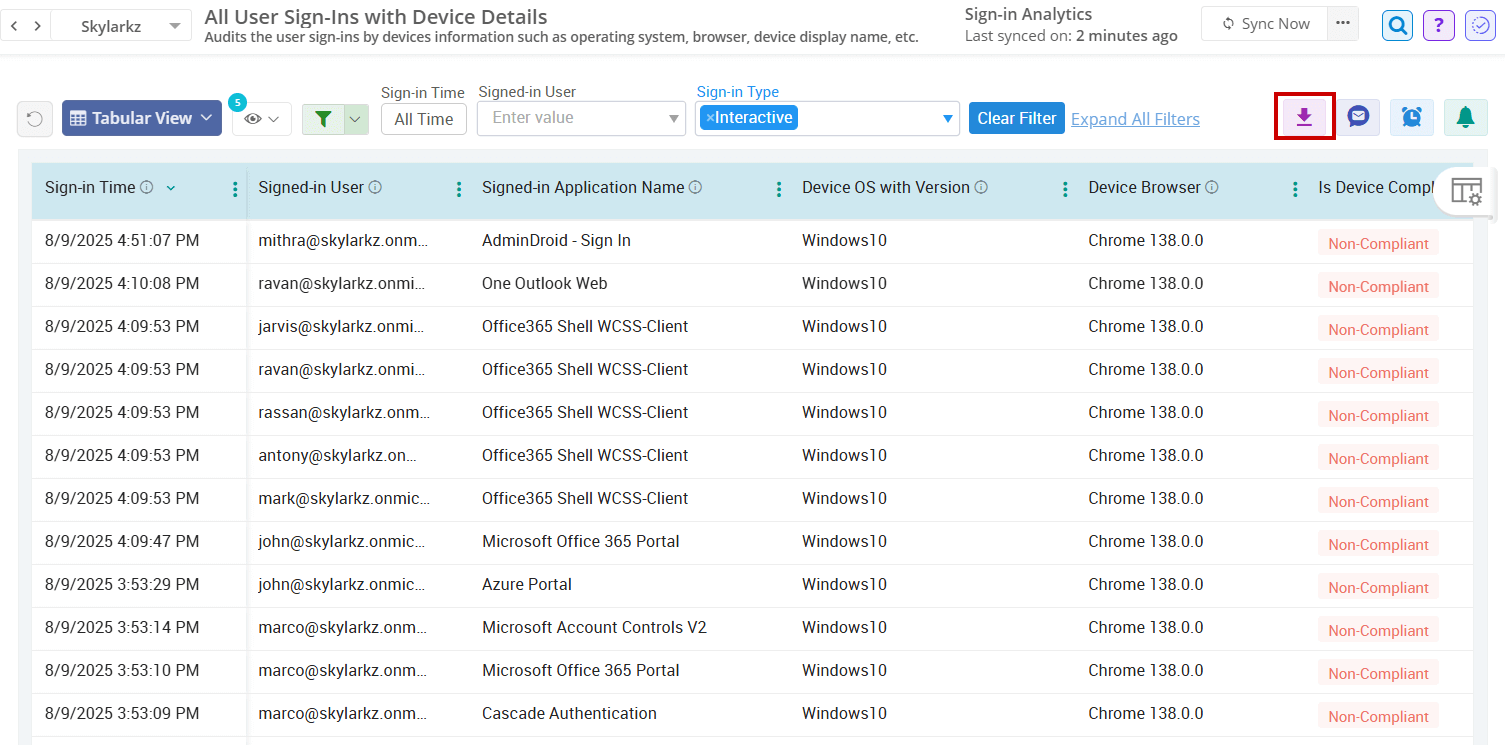Viewport: 1505px width, 745px height.
Task: Click the send feedback message icon
Action: click(x=1358, y=116)
